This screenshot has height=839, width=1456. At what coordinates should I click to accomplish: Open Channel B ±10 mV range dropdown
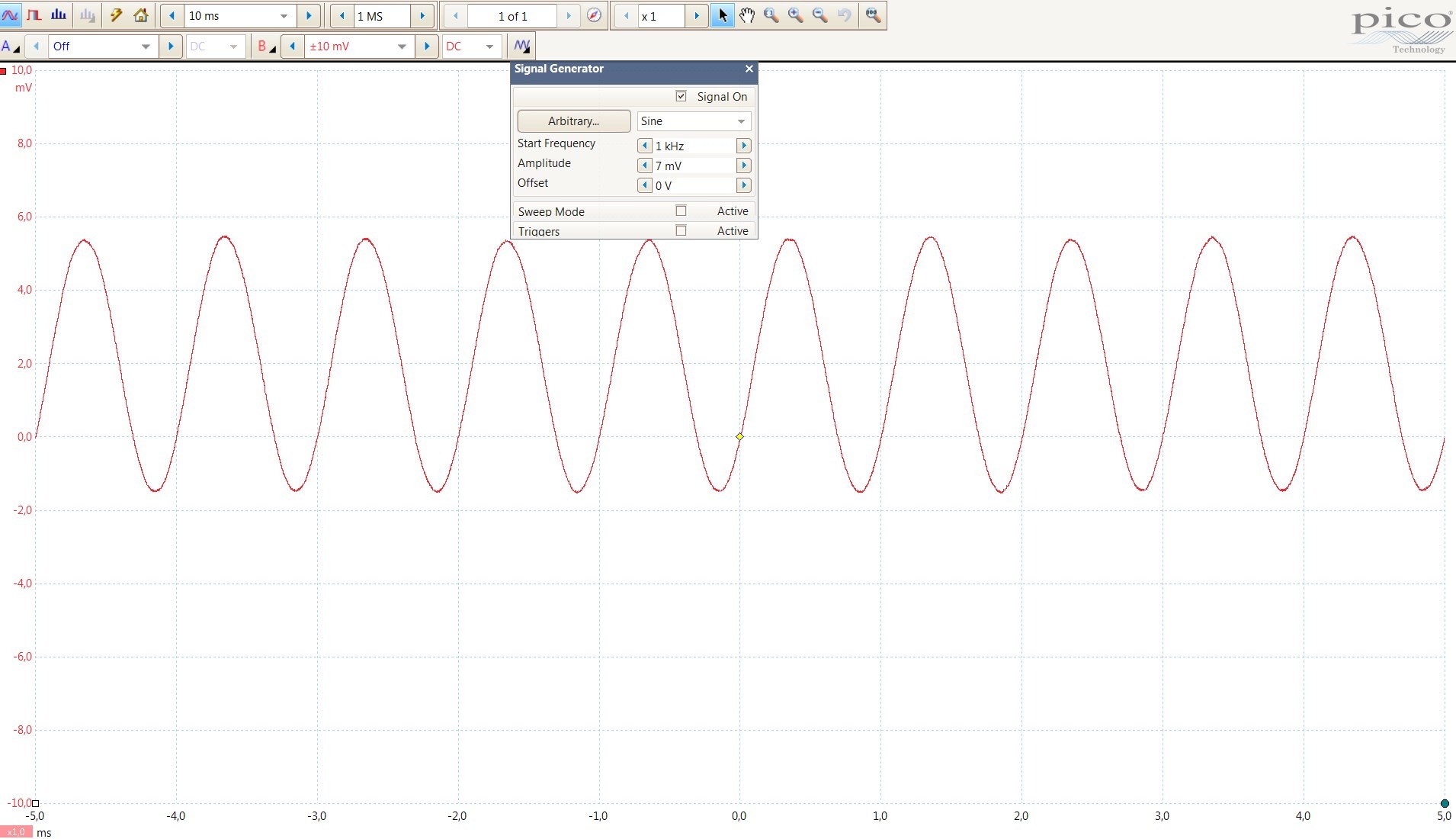(x=359, y=47)
